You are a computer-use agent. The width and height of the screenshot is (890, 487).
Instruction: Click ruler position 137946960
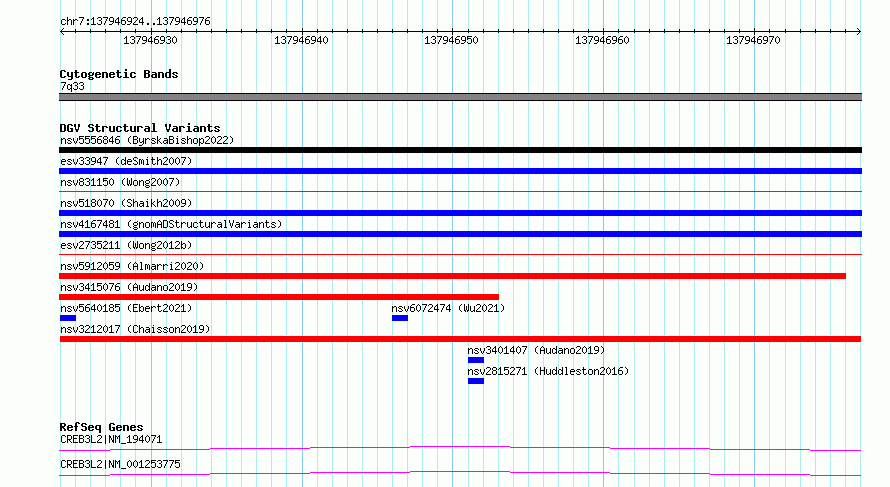tap(602, 40)
